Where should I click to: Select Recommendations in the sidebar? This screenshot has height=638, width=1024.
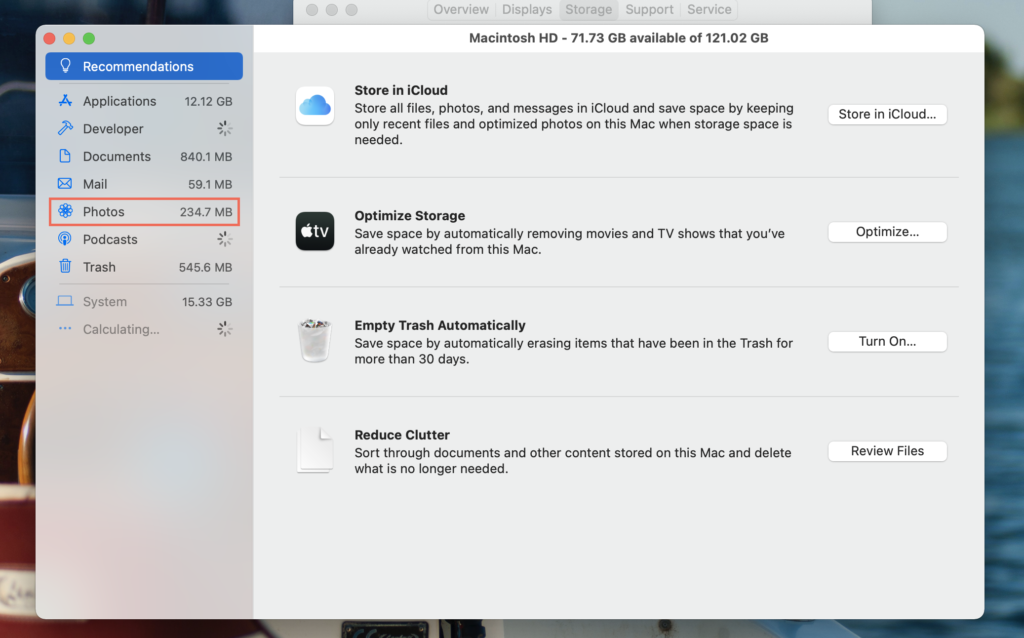[144, 67]
